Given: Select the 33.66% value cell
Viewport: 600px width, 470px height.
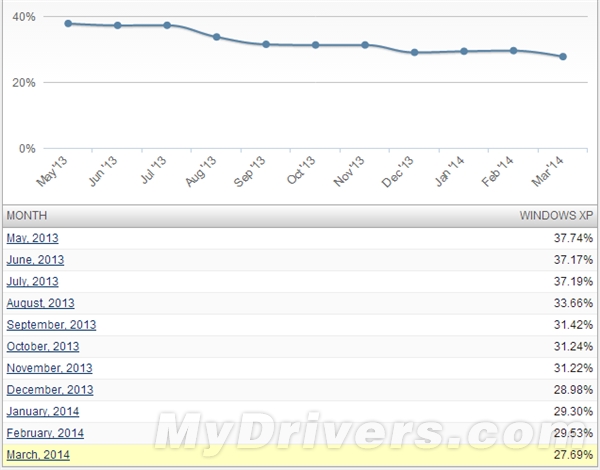Looking at the screenshot, I should pyautogui.click(x=573, y=303).
